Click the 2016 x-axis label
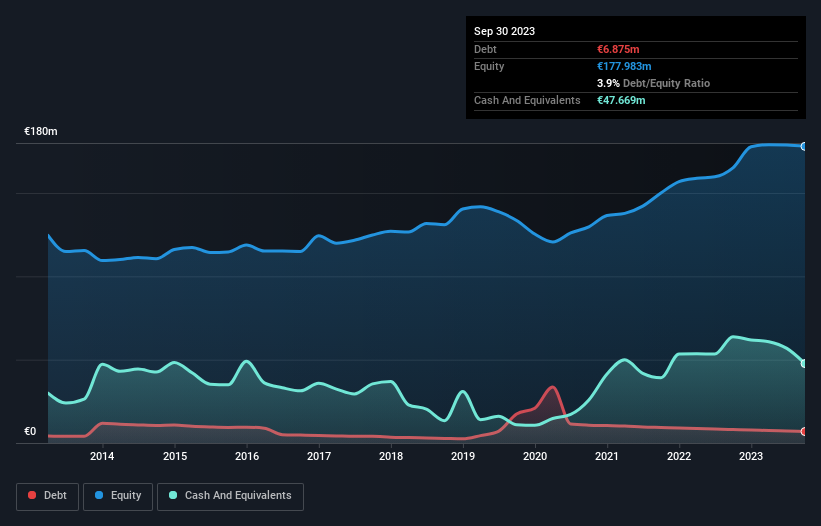The width and height of the screenshot is (821, 526). pyautogui.click(x=247, y=456)
